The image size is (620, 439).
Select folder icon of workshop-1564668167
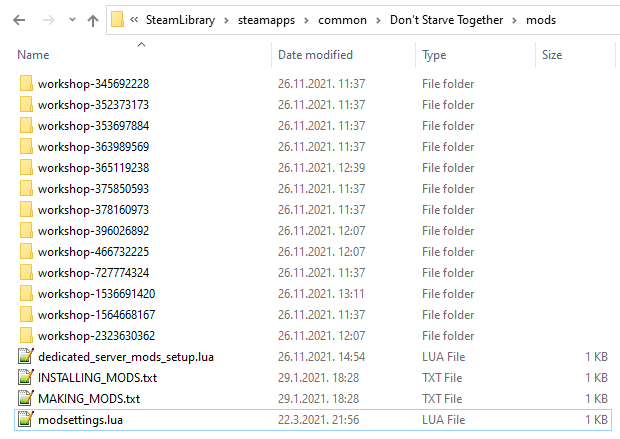26,314
